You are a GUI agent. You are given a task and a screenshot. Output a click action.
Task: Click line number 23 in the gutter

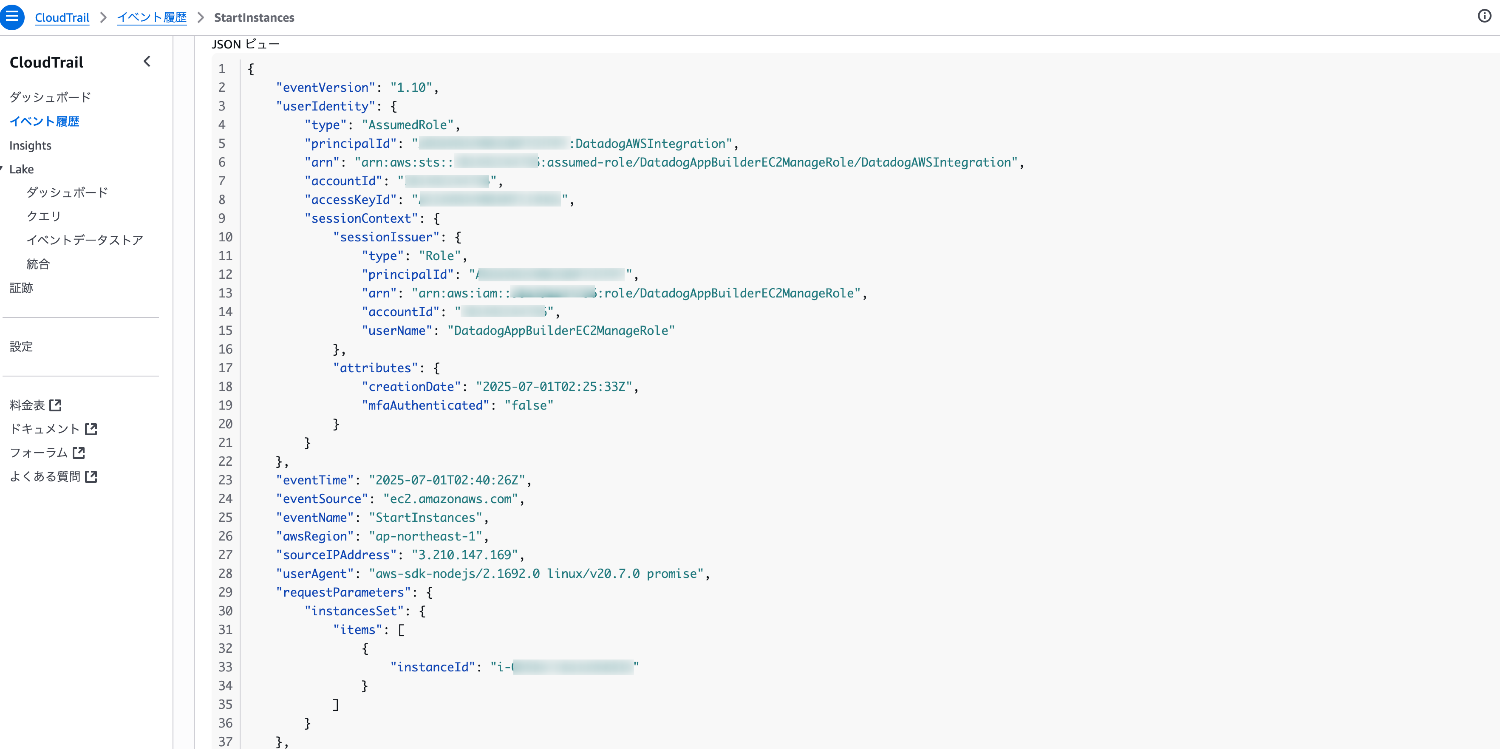(x=225, y=480)
